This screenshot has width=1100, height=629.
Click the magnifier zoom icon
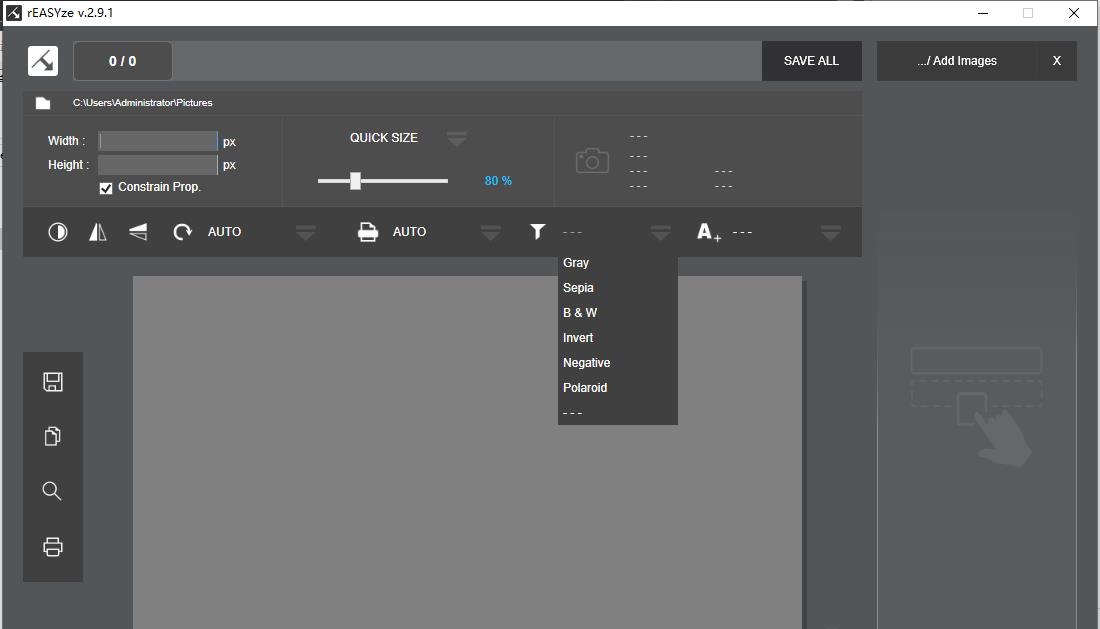pos(53,491)
